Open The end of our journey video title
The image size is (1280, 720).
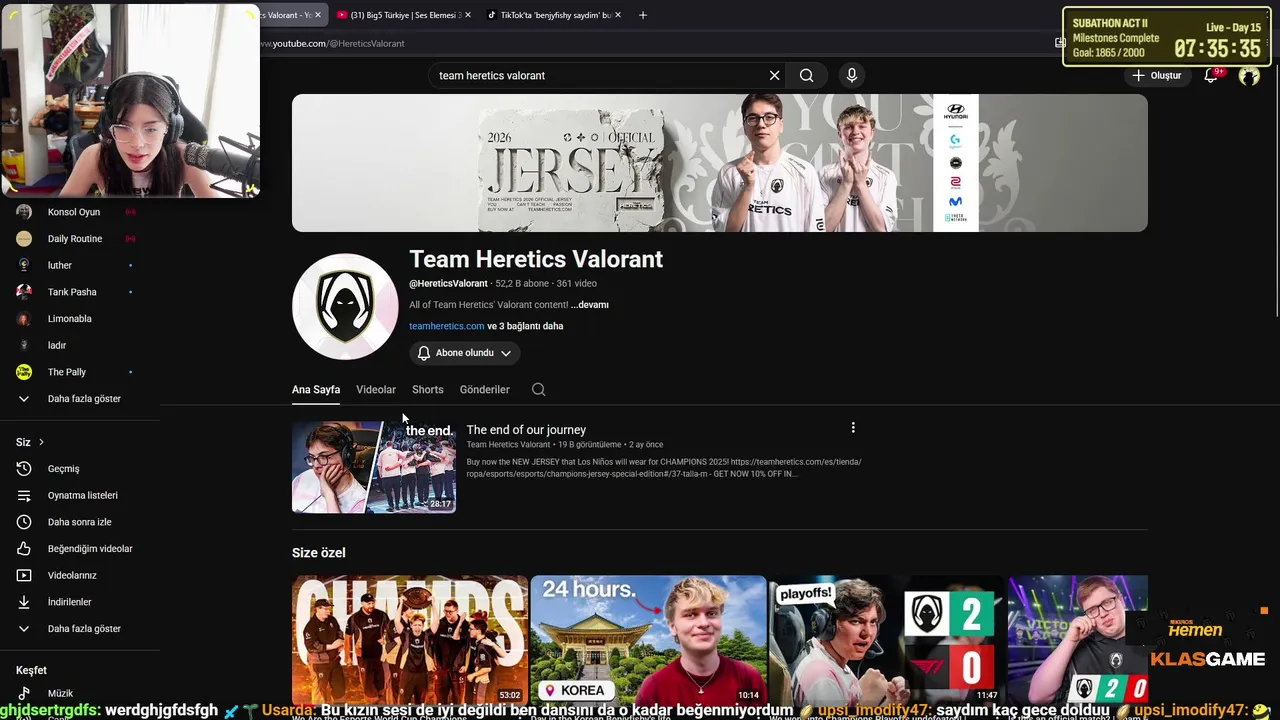526,430
